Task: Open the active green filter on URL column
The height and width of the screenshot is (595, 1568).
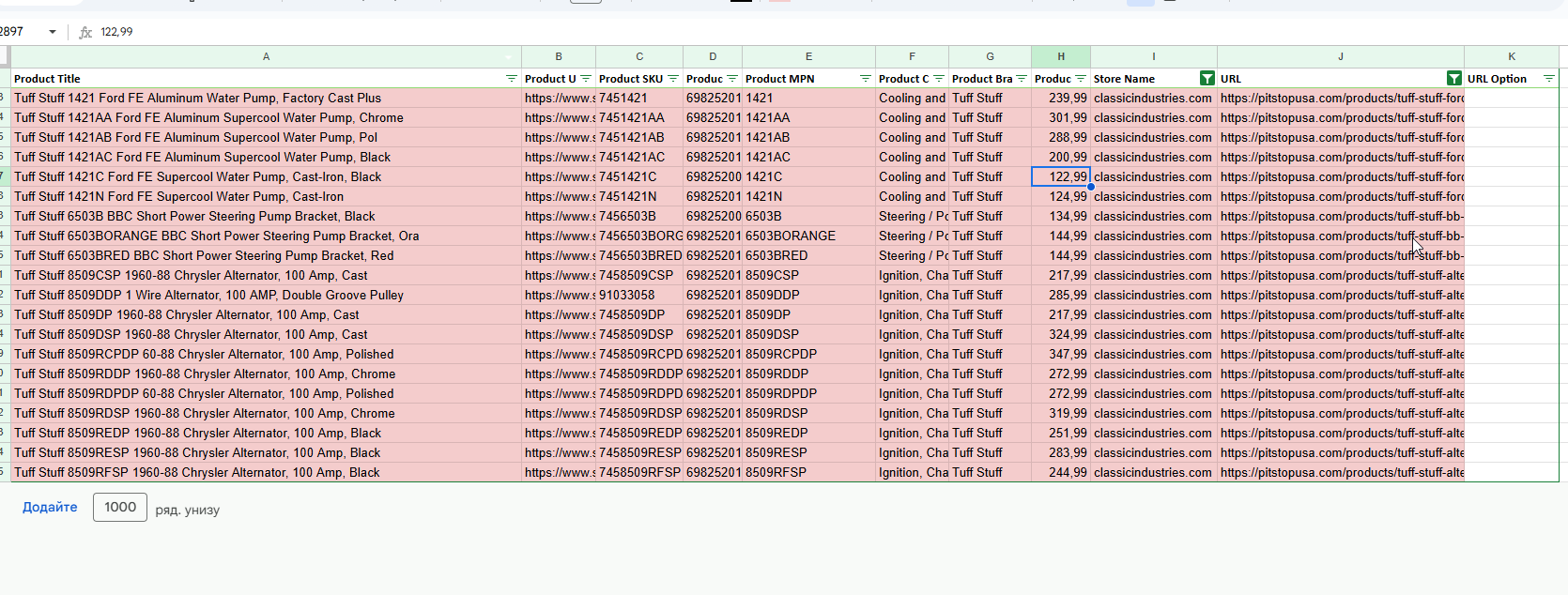Action: pyautogui.click(x=1454, y=79)
